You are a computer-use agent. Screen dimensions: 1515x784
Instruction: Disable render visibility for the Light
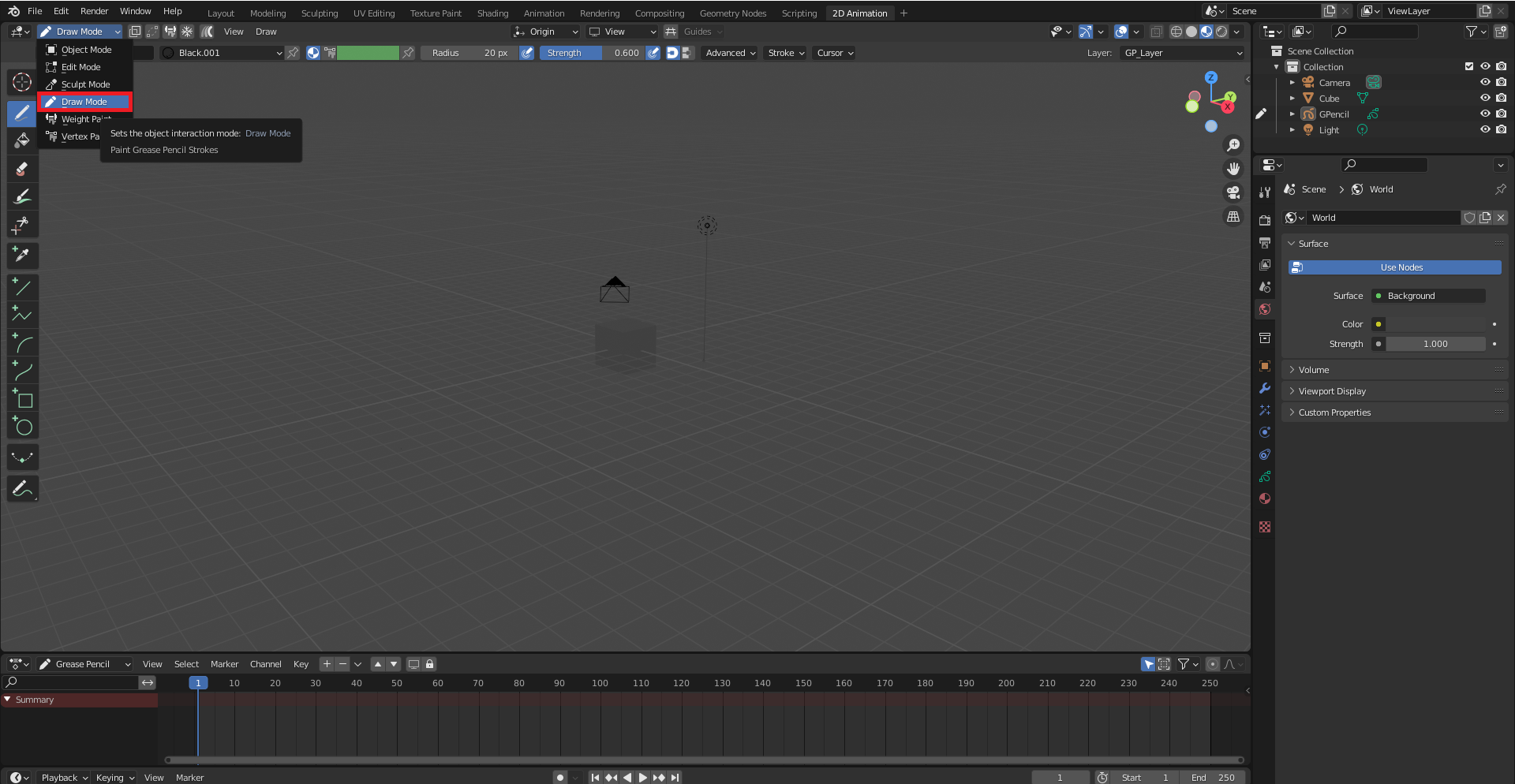[x=1502, y=130]
